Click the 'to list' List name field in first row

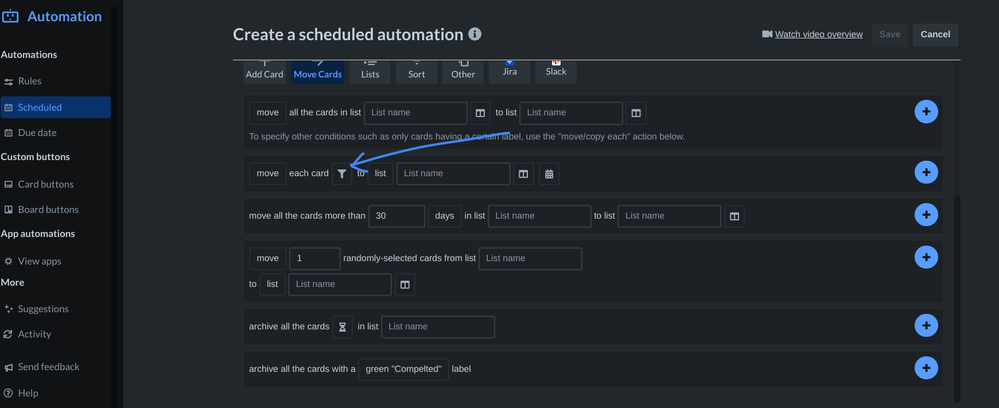571,113
